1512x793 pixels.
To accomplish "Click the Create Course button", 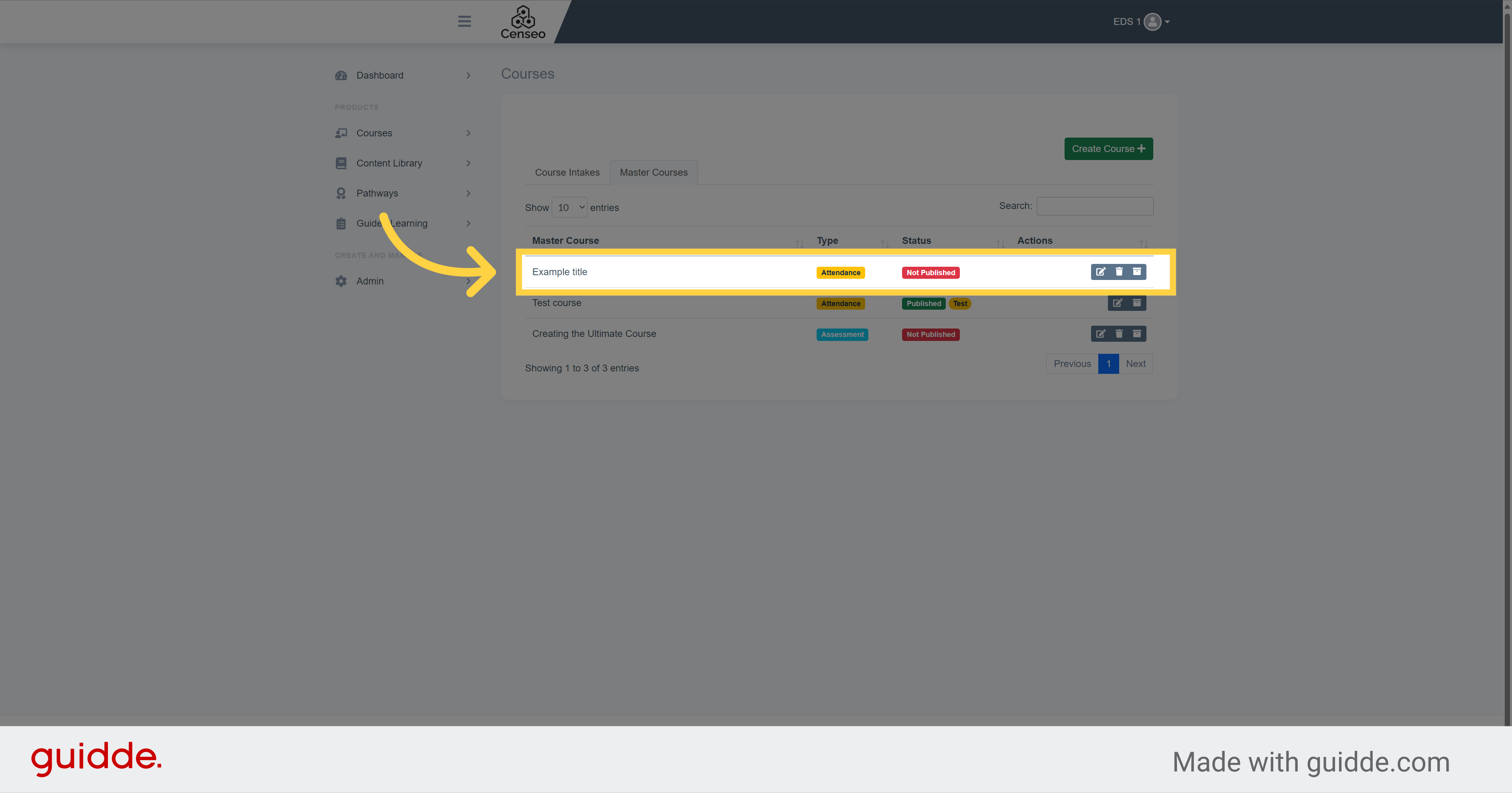I will pos(1108,148).
